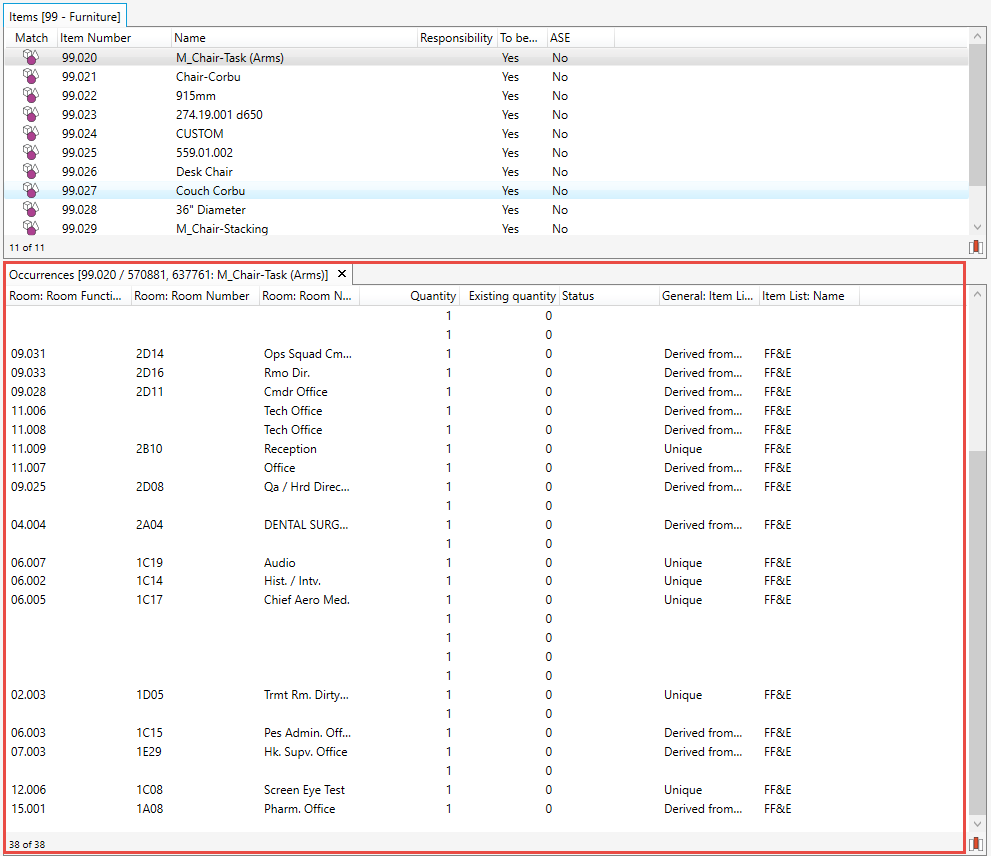Sort items by Item Number column header
Viewport: 991px width, 856px height.
tap(95, 38)
